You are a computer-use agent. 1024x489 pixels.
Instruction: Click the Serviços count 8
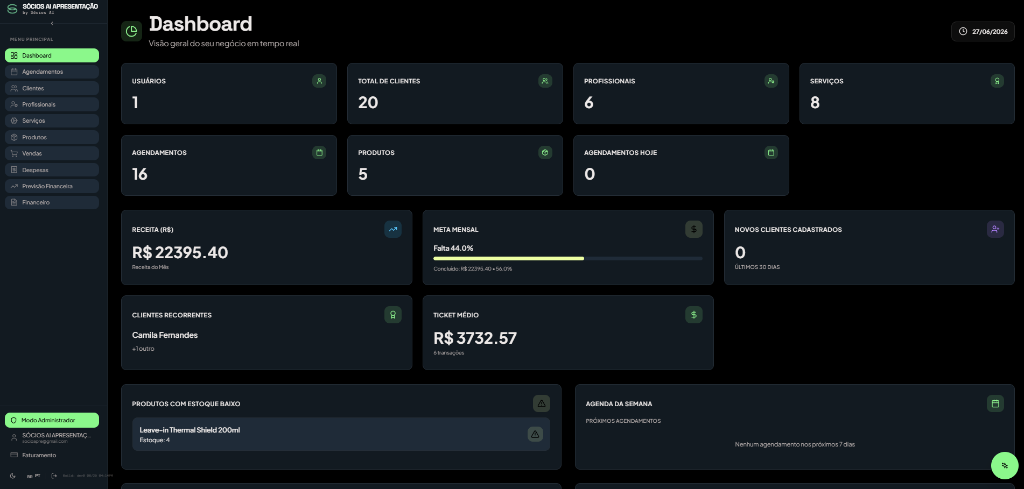click(x=814, y=103)
